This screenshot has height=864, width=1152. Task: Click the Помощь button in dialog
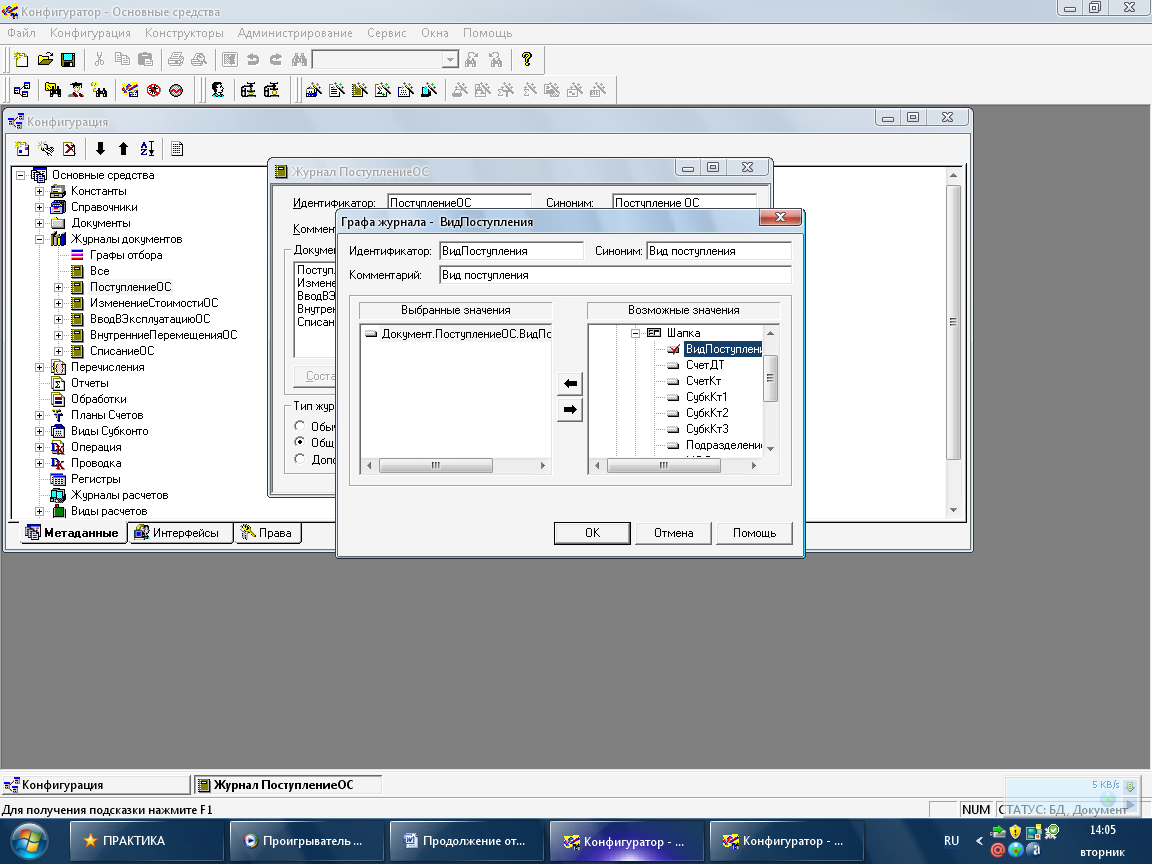755,533
